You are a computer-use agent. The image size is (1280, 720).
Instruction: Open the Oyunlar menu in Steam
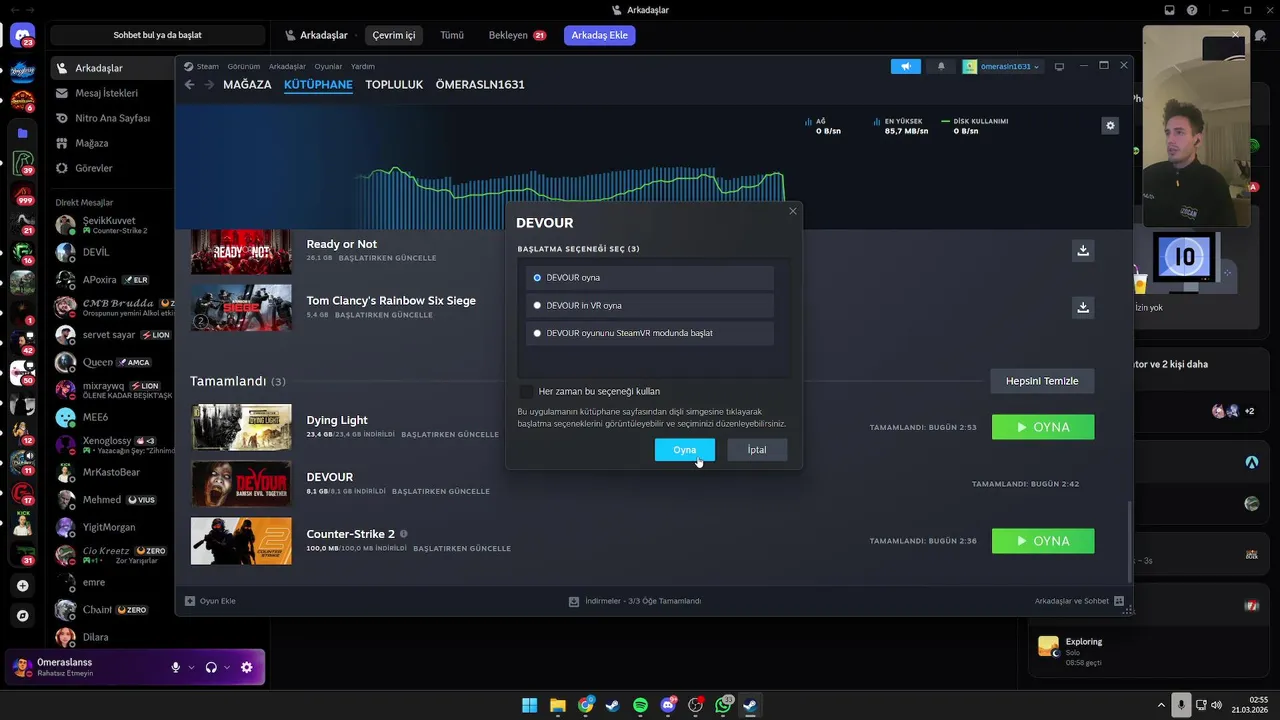(x=328, y=67)
